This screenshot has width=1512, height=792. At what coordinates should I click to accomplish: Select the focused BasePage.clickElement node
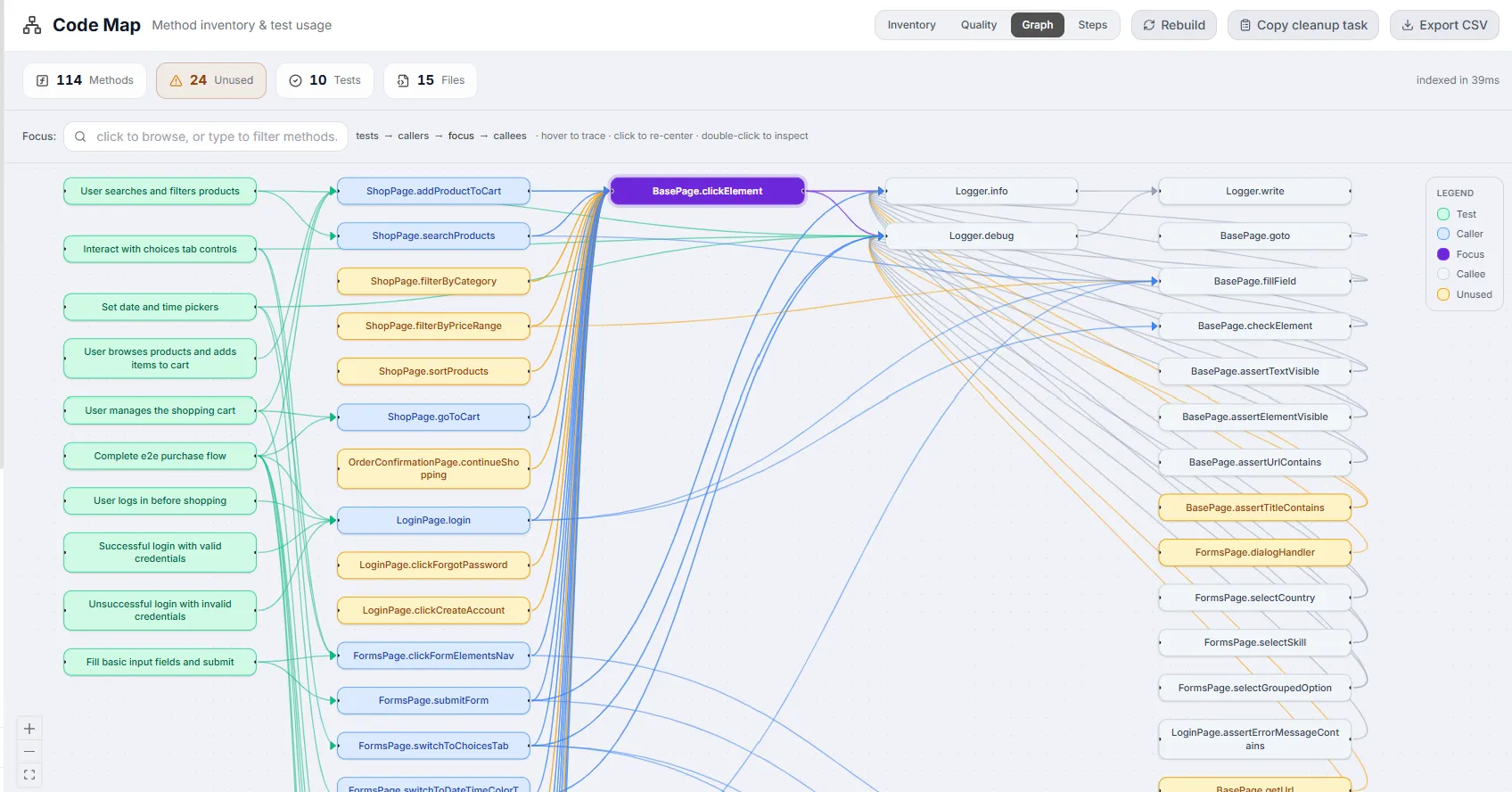pyautogui.click(x=707, y=191)
